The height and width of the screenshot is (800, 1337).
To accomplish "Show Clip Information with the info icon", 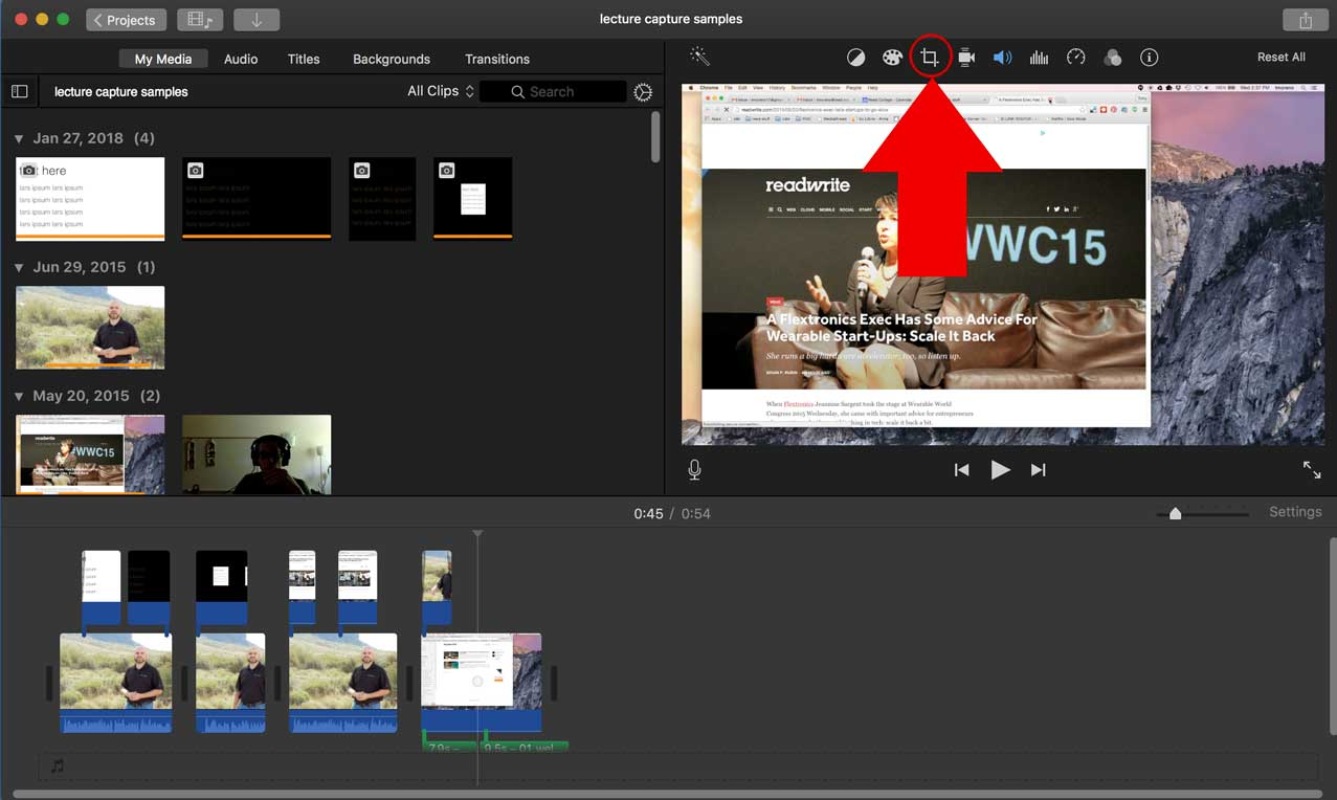I will pos(1149,57).
